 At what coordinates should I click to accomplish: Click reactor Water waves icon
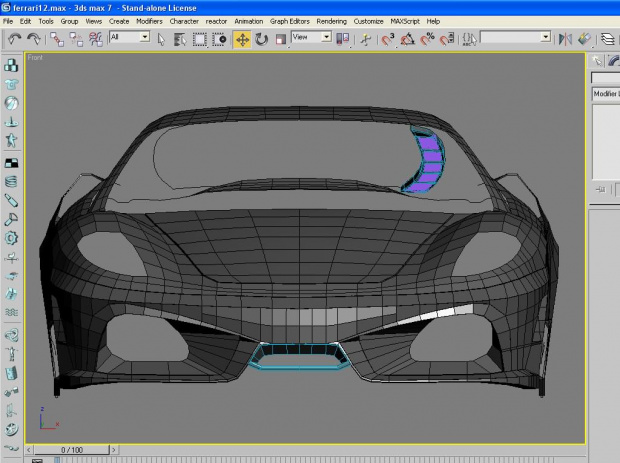(x=11, y=313)
